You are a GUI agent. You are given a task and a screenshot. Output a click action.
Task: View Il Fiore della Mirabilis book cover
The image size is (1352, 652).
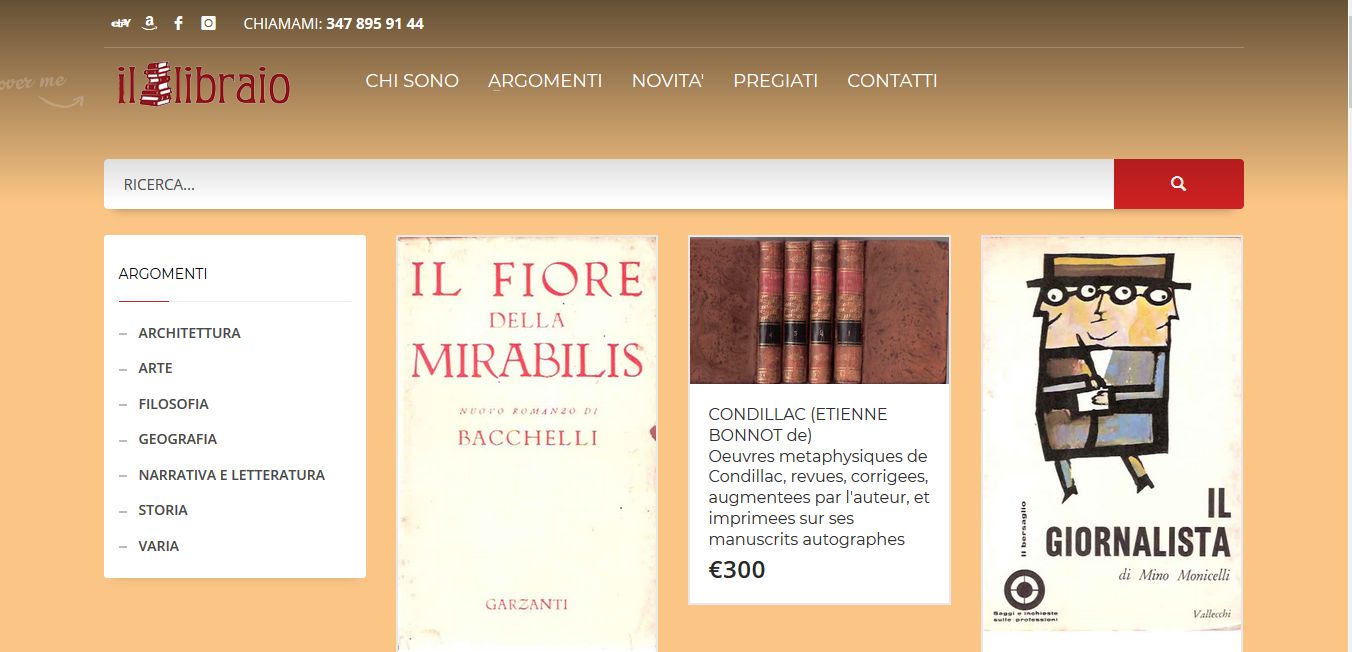click(527, 444)
